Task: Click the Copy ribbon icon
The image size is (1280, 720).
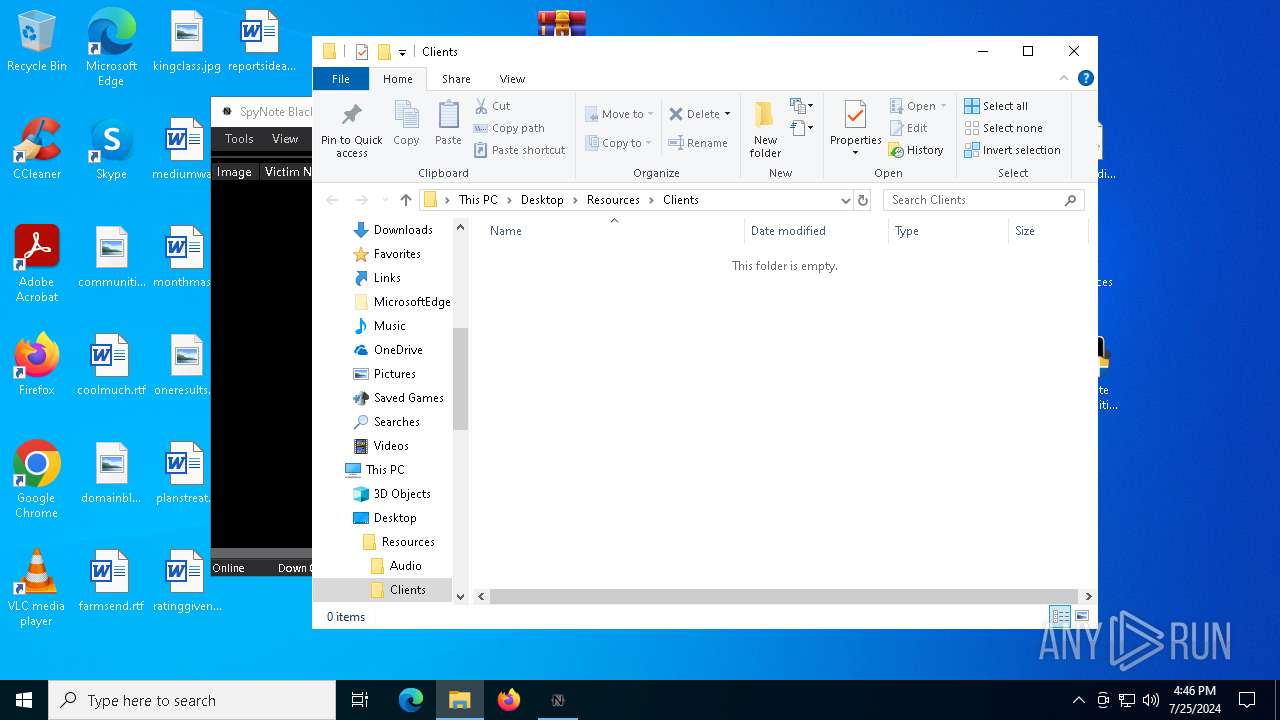Action: pyautogui.click(x=406, y=124)
